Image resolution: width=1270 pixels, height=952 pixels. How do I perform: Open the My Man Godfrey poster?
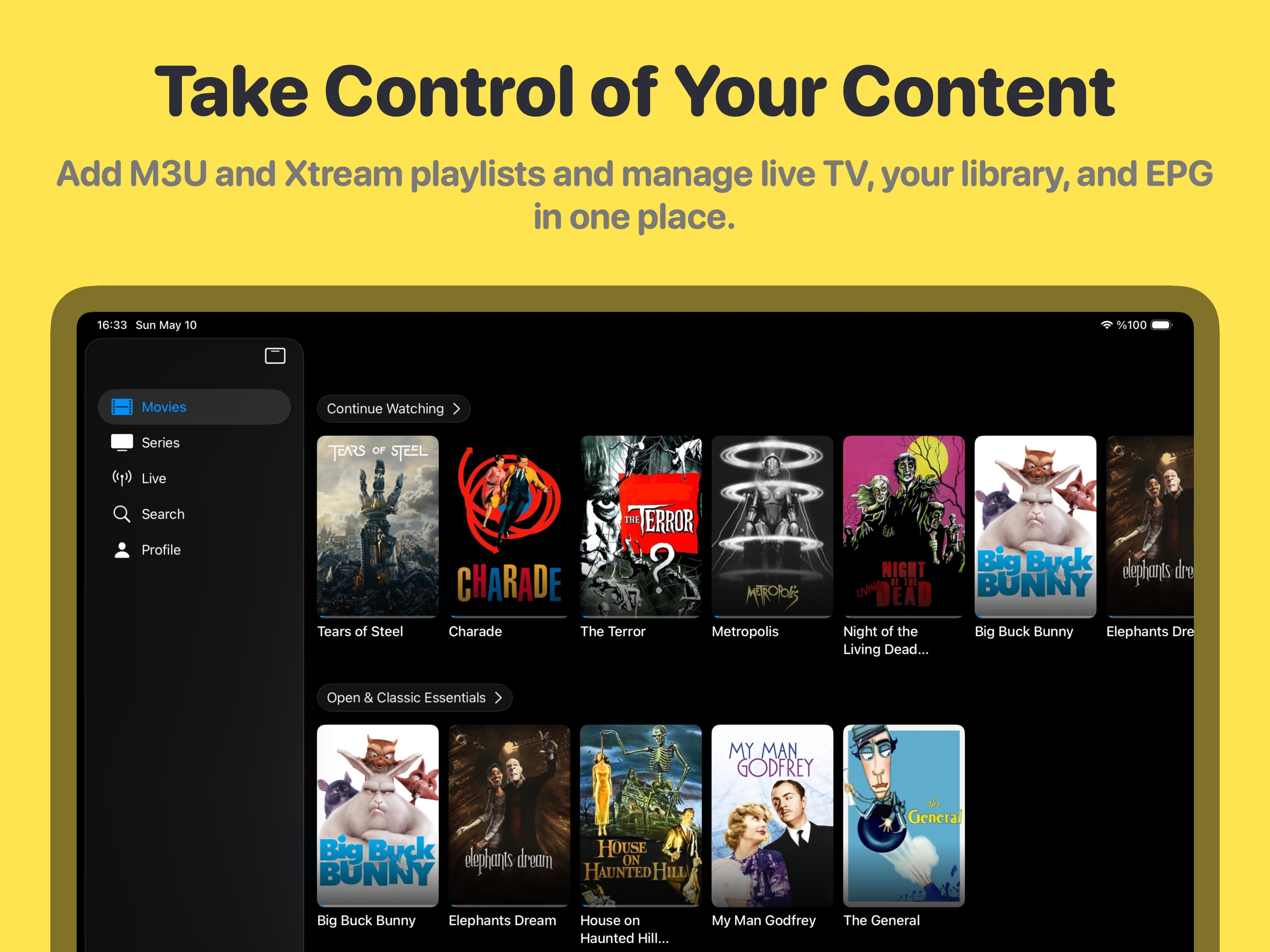772,815
